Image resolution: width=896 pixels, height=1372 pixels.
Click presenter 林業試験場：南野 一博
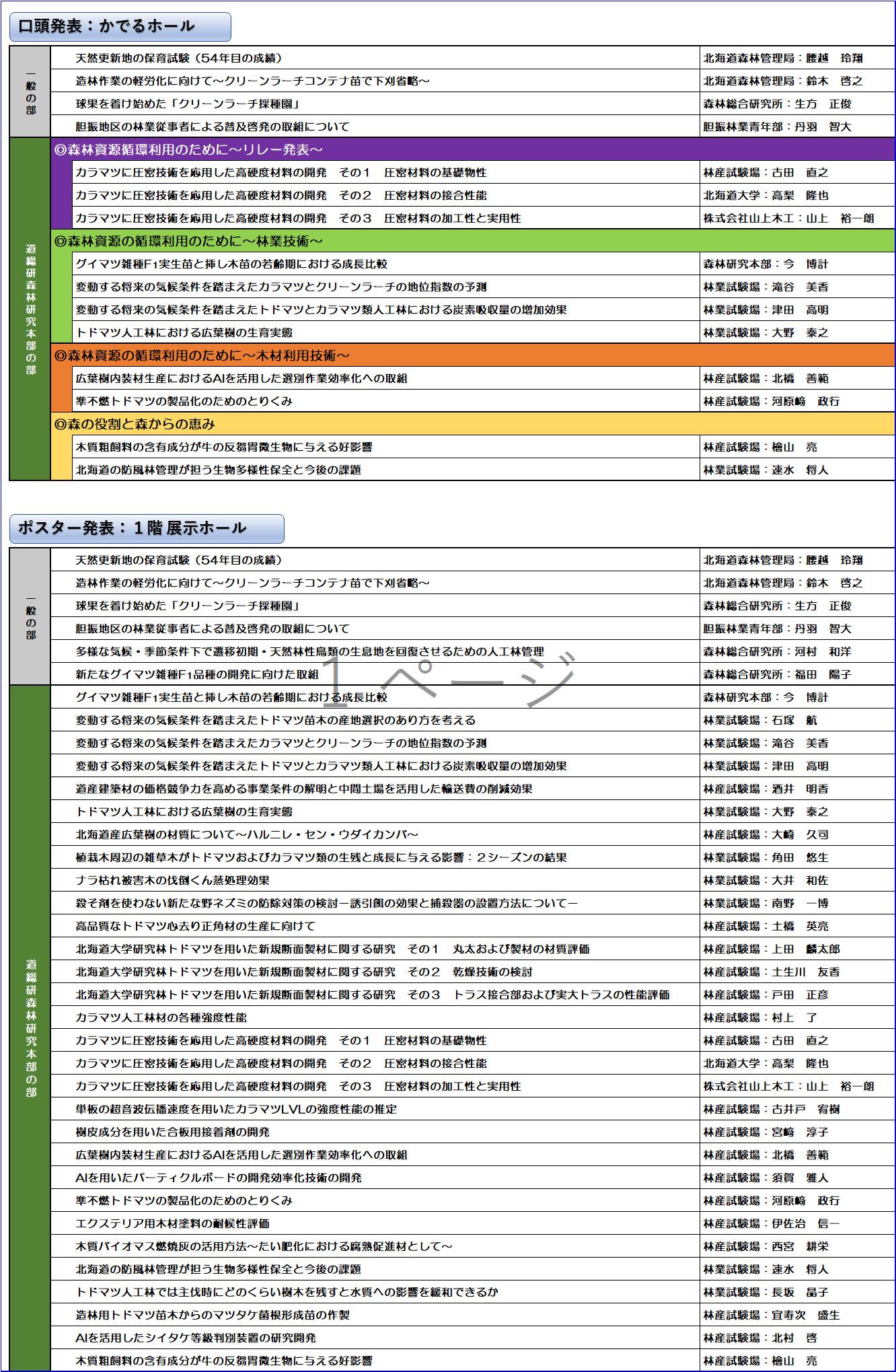766,903
